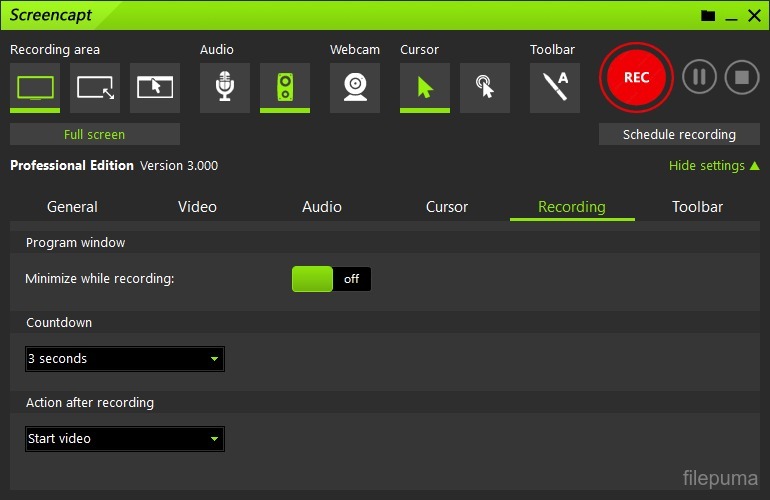Image resolution: width=770 pixels, height=500 pixels.
Task: Open Action after recording dropdown
Action: [125, 439]
